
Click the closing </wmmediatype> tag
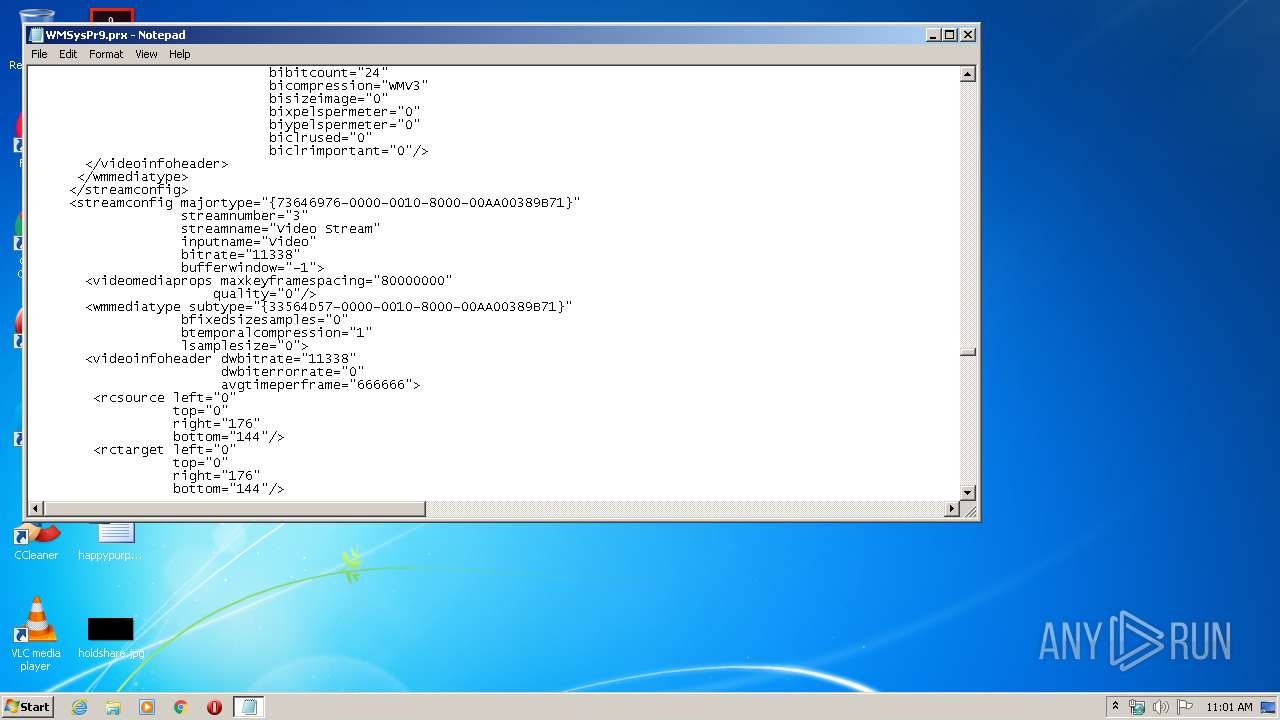[x=133, y=177]
